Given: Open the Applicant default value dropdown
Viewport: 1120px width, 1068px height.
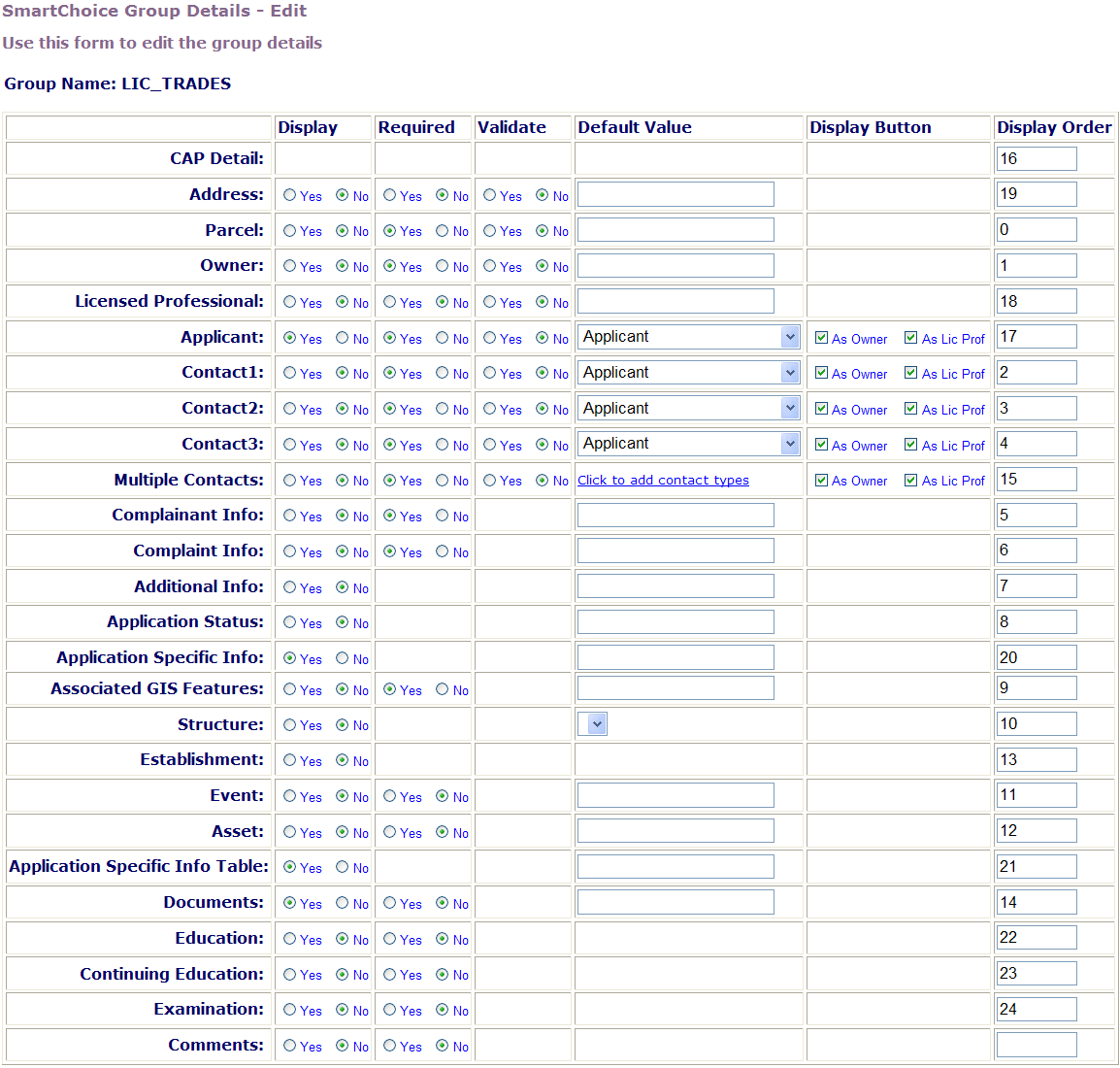Looking at the screenshot, I should click(x=790, y=337).
